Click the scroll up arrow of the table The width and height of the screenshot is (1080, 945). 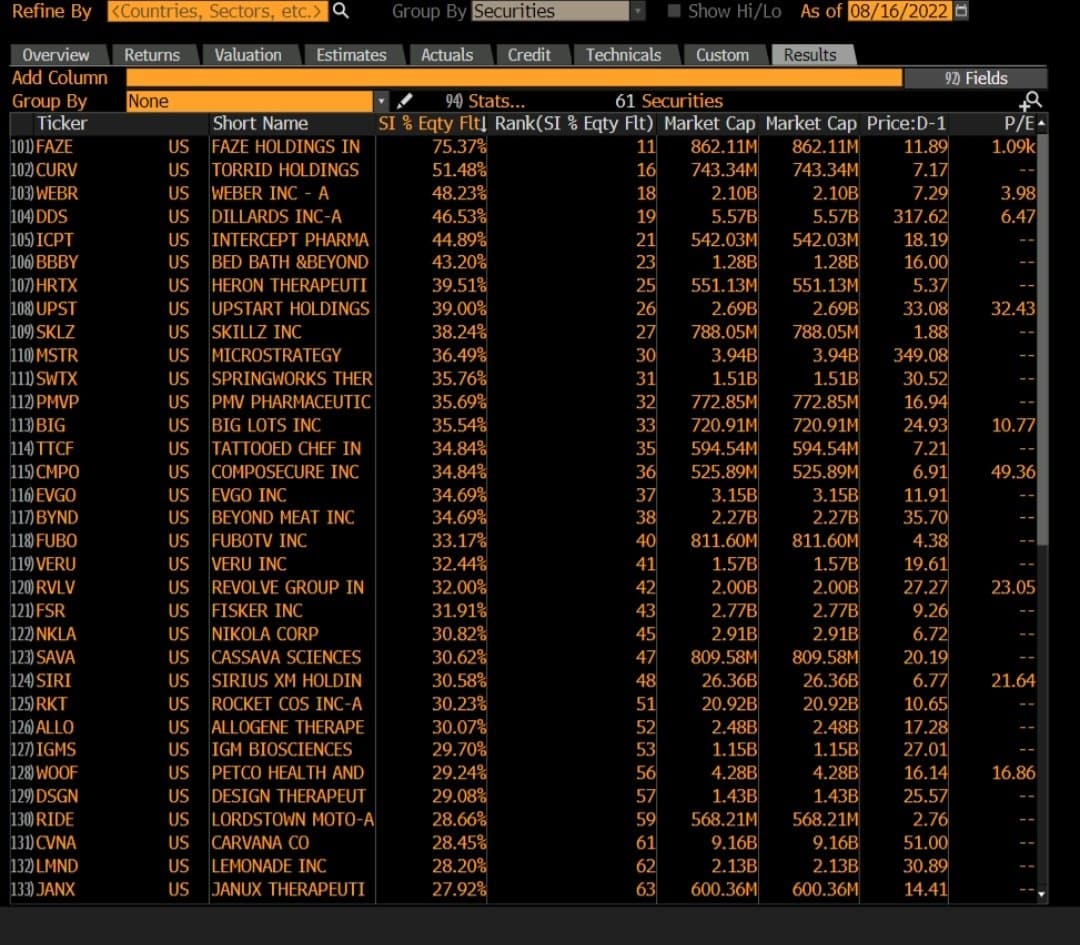1042,123
